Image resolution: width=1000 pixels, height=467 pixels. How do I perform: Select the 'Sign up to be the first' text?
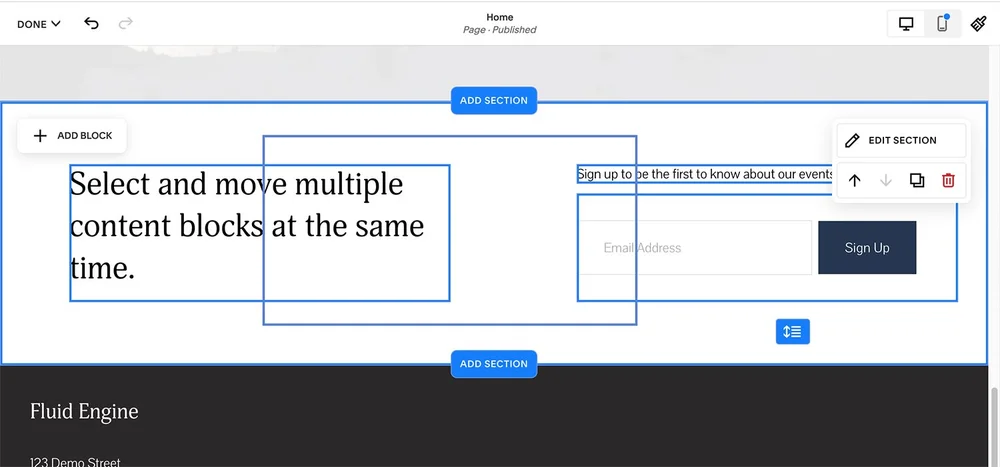tap(705, 174)
